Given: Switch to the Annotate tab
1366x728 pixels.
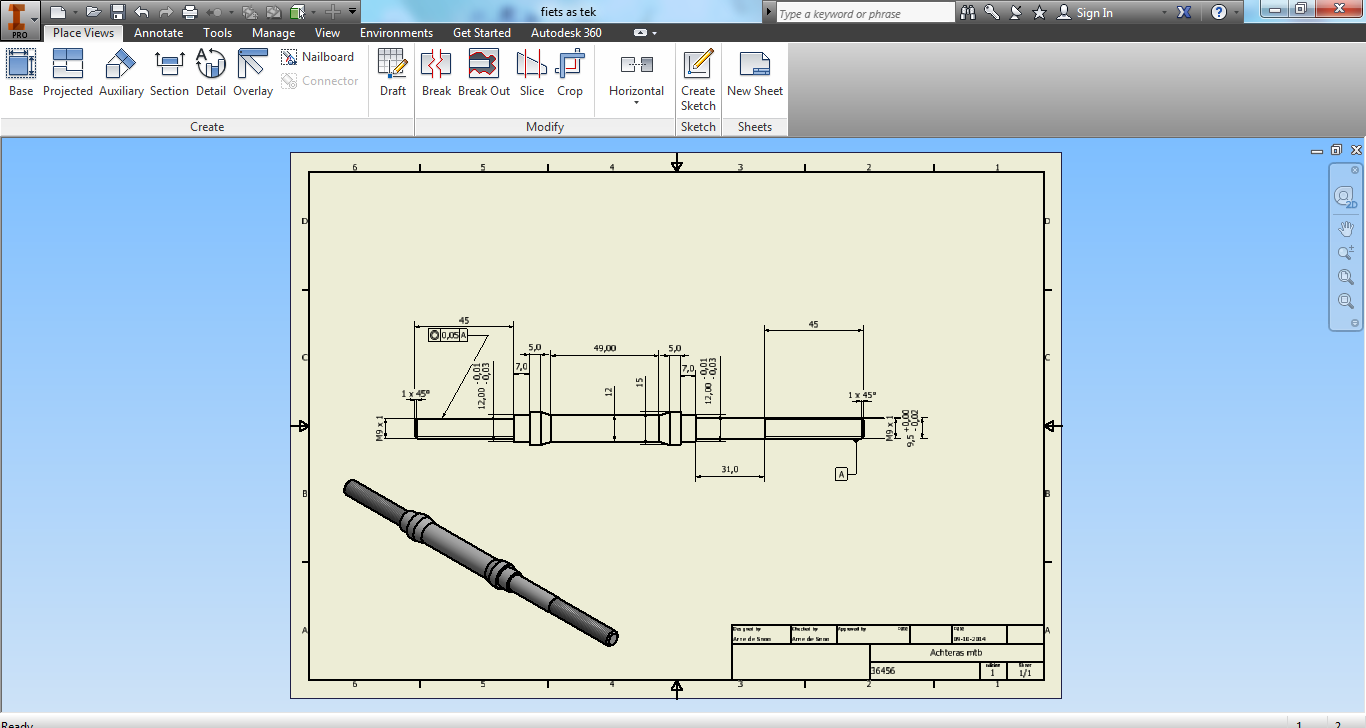Looking at the screenshot, I should click(x=159, y=33).
